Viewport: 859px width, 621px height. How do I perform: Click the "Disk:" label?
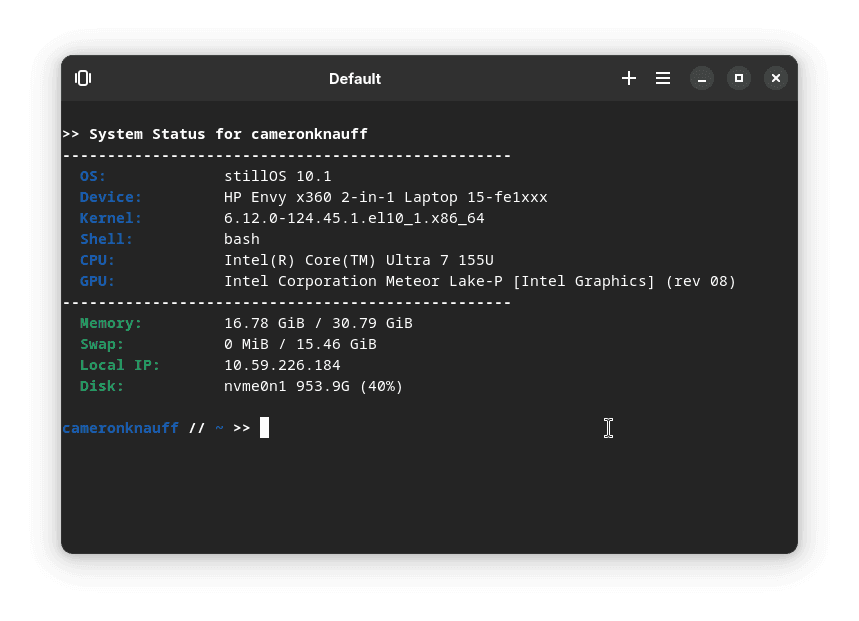[x=102, y=387]
